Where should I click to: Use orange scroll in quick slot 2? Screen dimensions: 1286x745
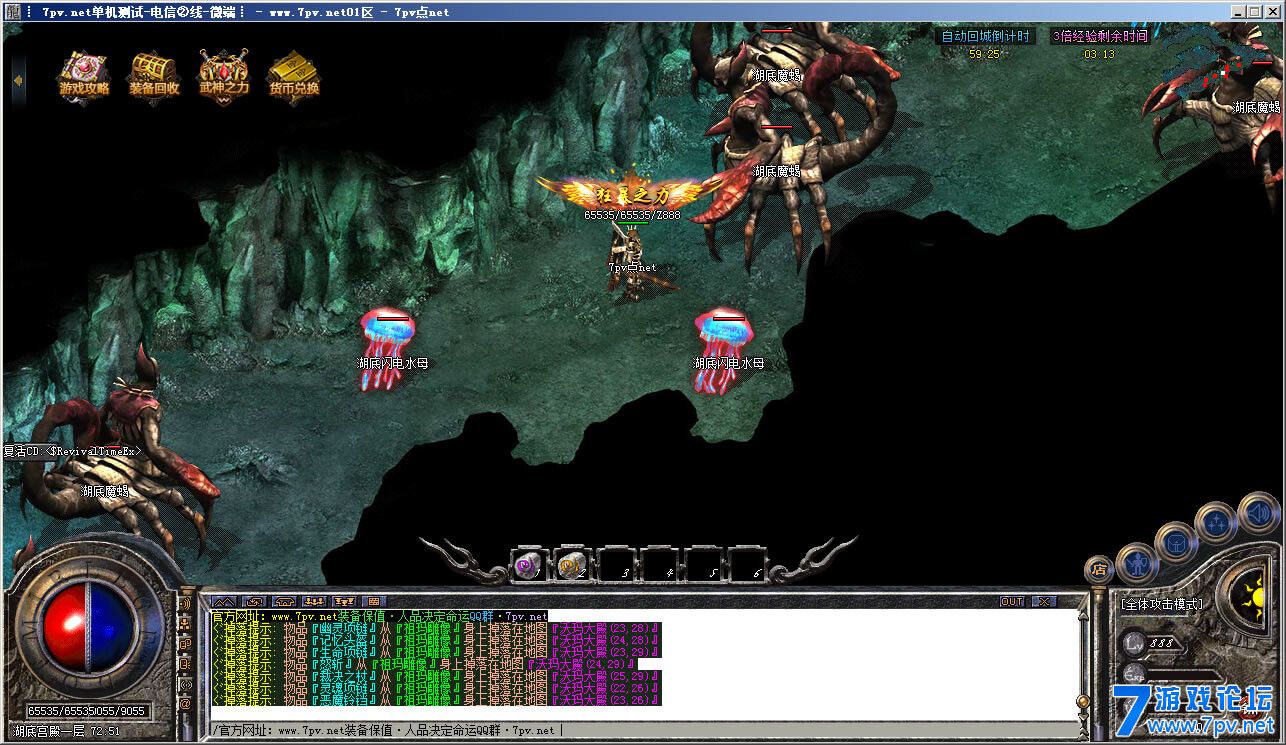click(571, 567)
